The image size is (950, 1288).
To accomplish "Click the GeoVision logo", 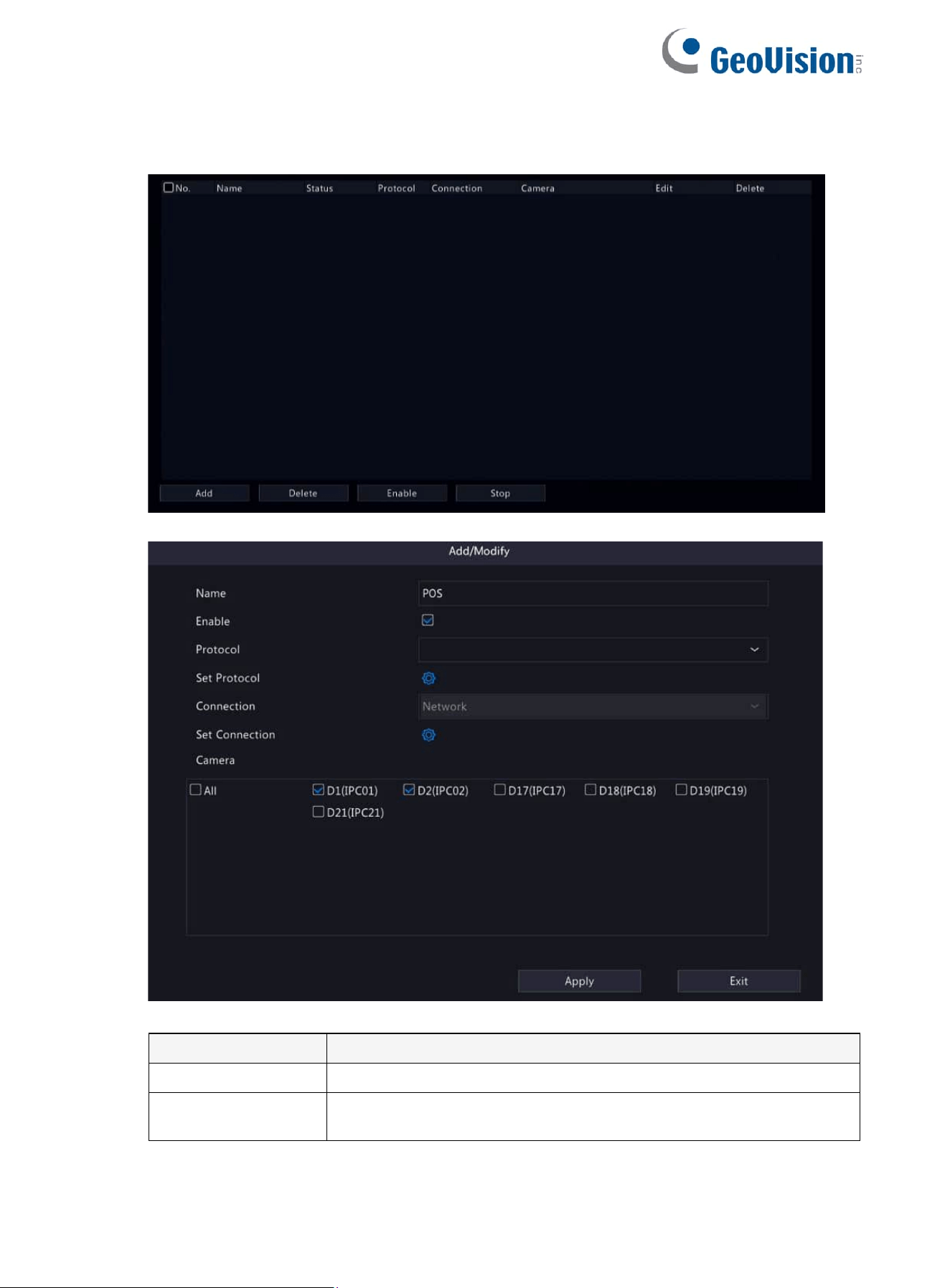I will pos(762,52).
